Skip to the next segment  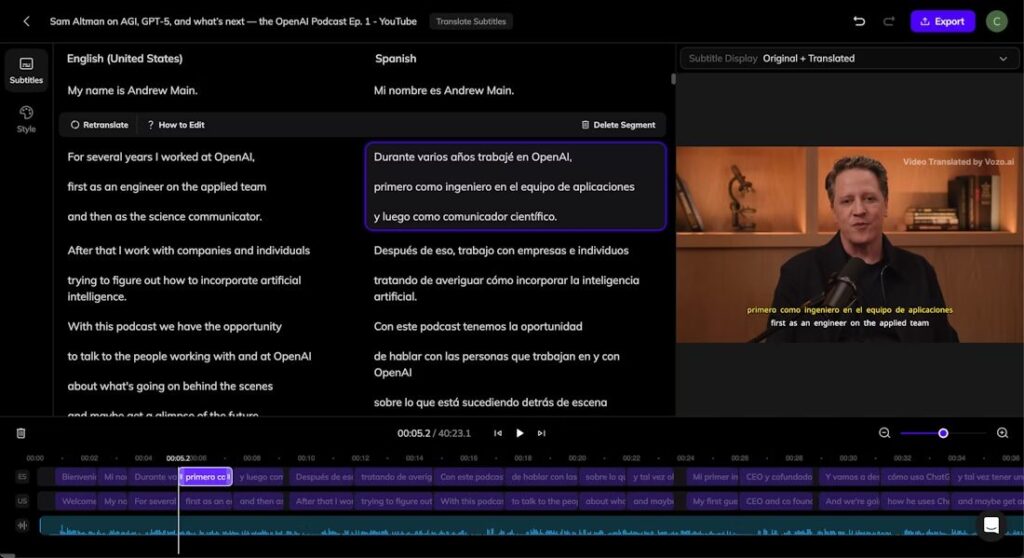pos(542,433)
